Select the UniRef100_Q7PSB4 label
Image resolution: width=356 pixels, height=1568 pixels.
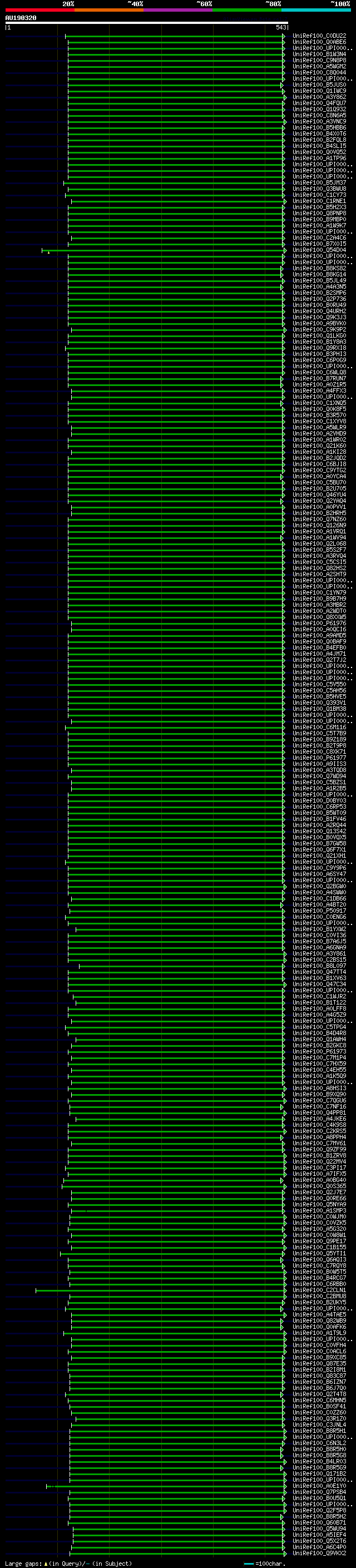319,1492
